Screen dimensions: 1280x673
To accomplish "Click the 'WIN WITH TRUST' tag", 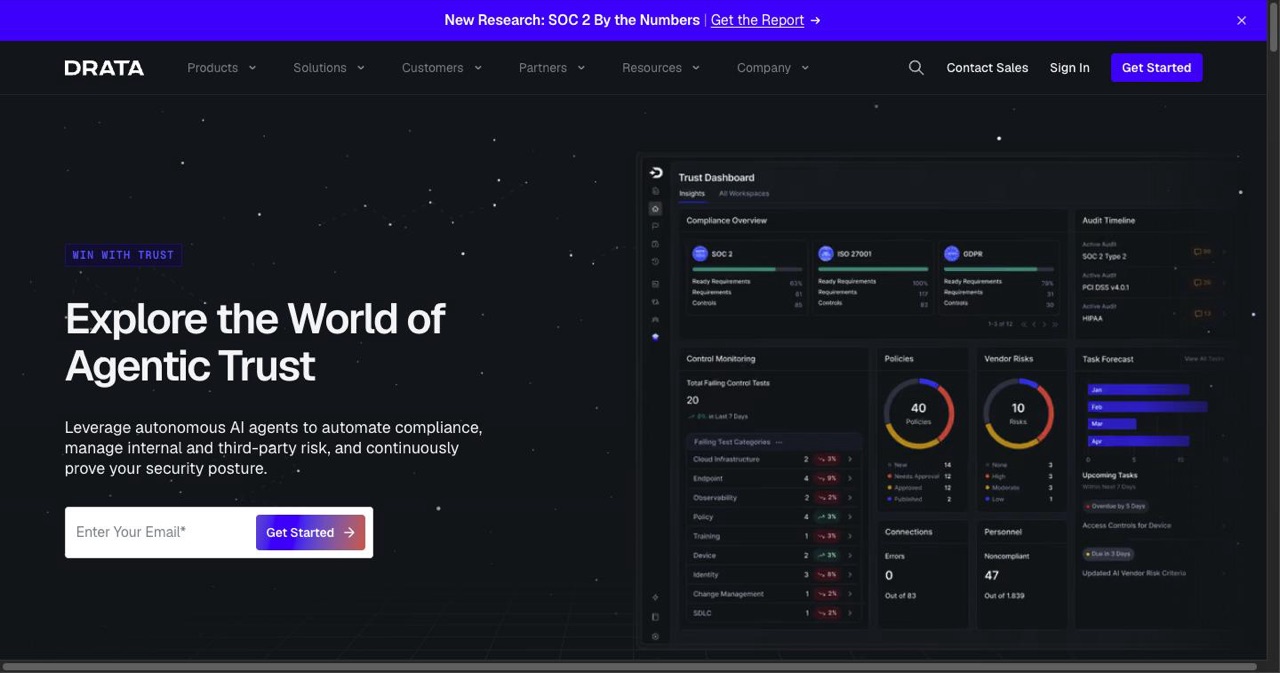I will coord(123,255).
